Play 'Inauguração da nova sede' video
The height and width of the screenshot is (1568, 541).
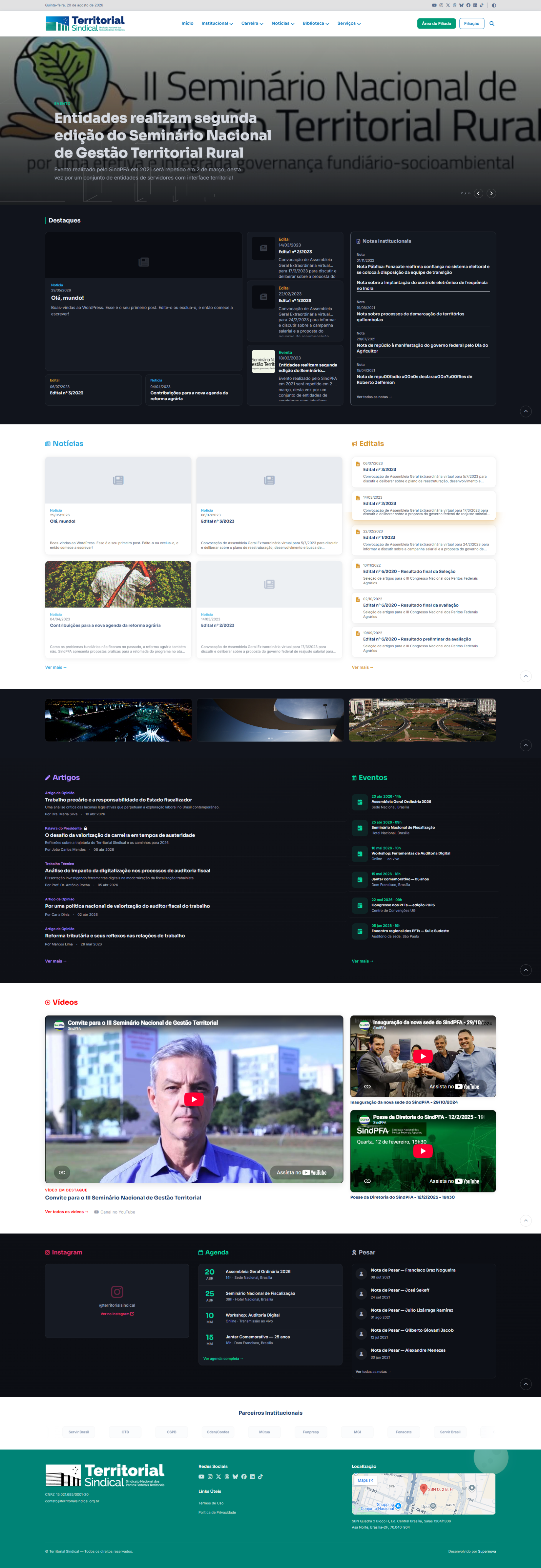(423, 1056)
